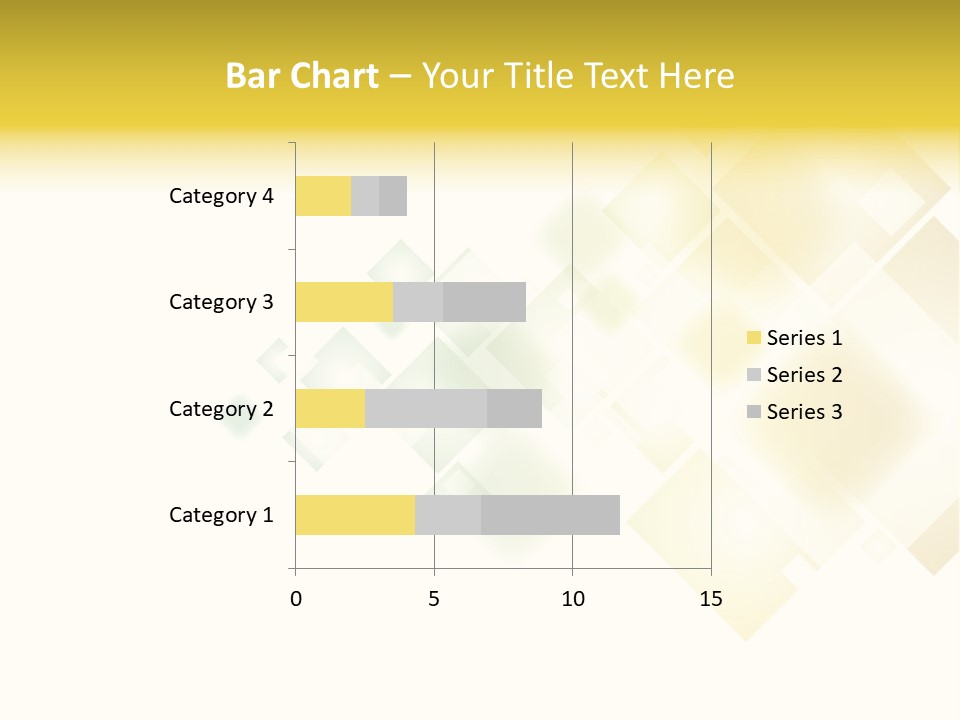Screen dimensions: 960x720
Task: Click the dark gray Category 4 bar segment
Action: (x=393, y=196)
